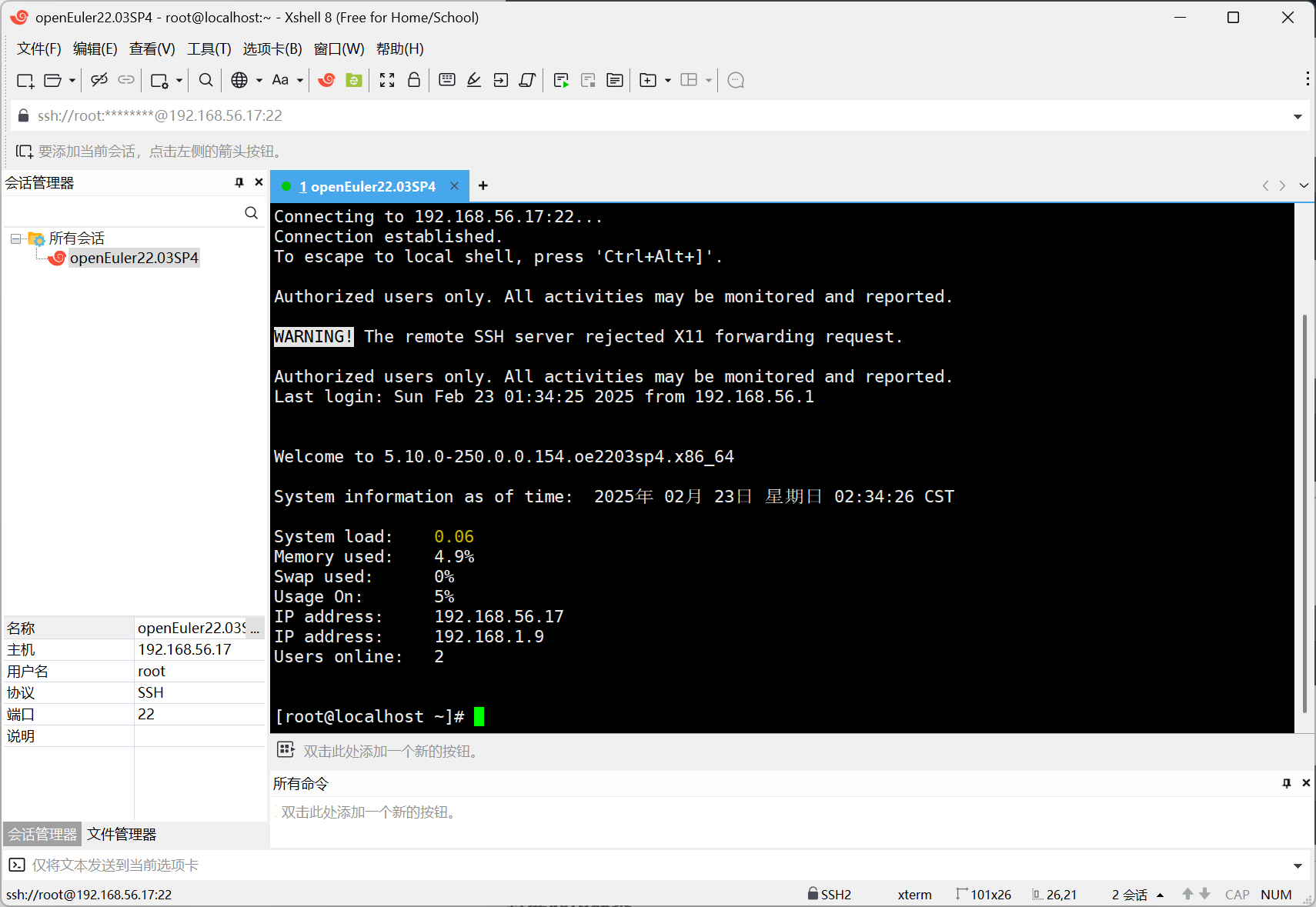The width and height of the screenshot is (1316, 907).
Task: Open the Find magnifier tool in toolbar
Action: [x=205, y=80]
